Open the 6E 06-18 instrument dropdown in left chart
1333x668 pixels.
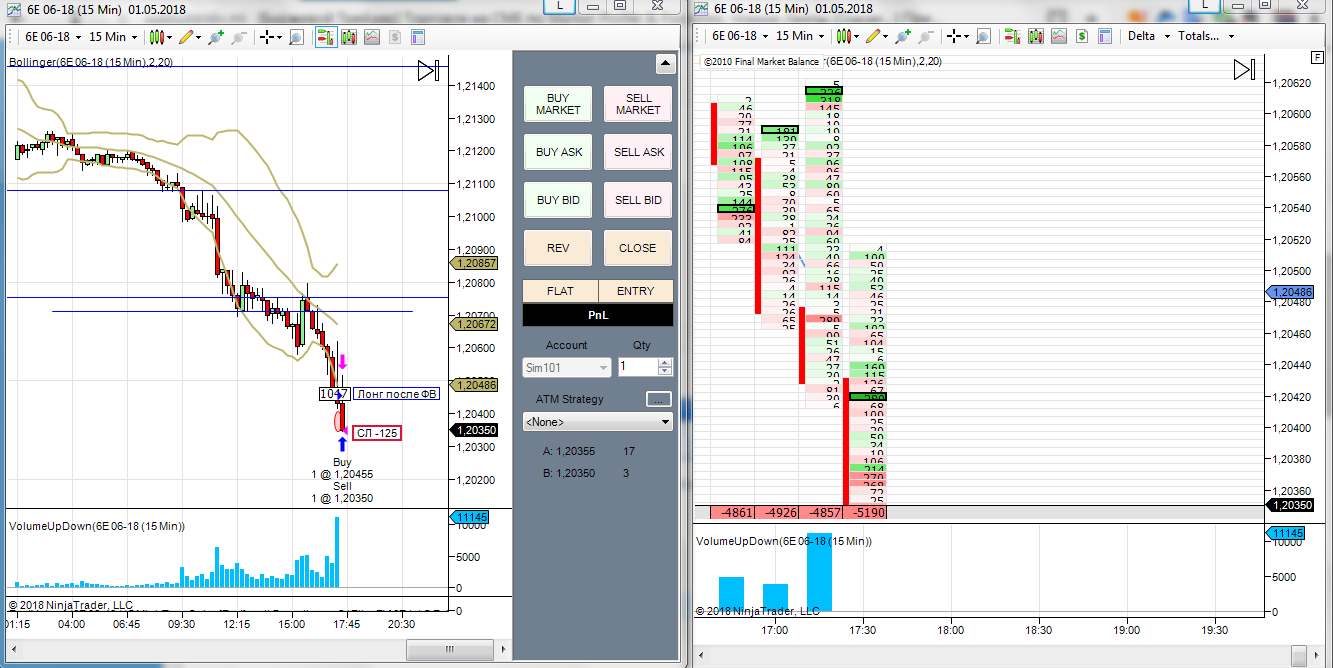click(54, 37)
